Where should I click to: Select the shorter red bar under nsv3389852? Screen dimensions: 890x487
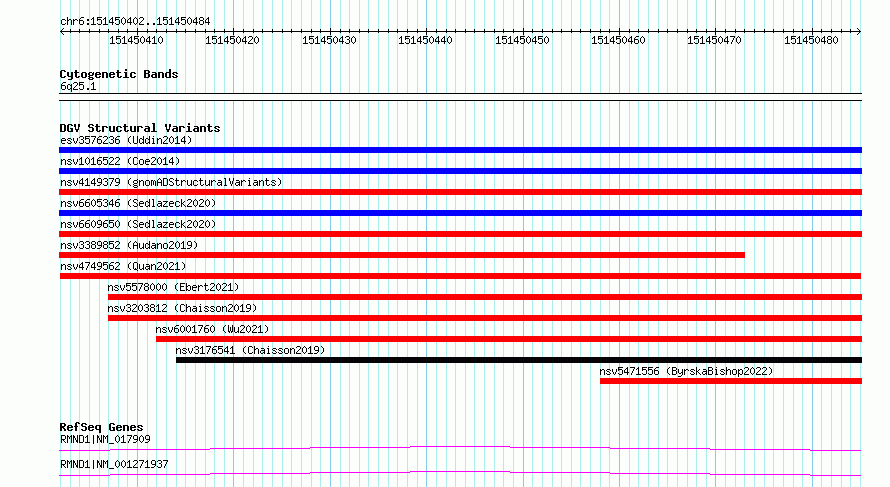click(402, 255)
